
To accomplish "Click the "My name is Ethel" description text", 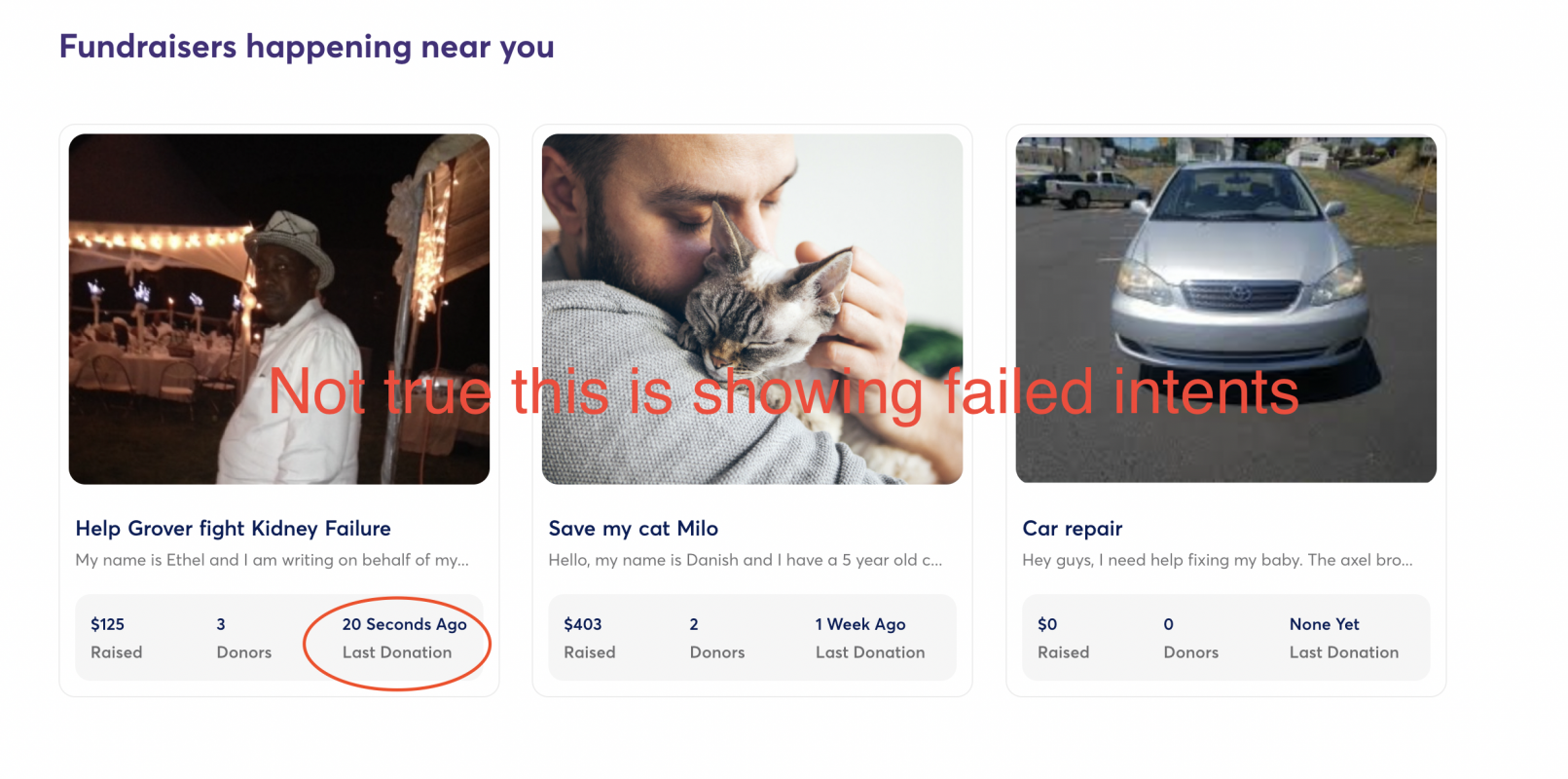I will pos(272,560).
